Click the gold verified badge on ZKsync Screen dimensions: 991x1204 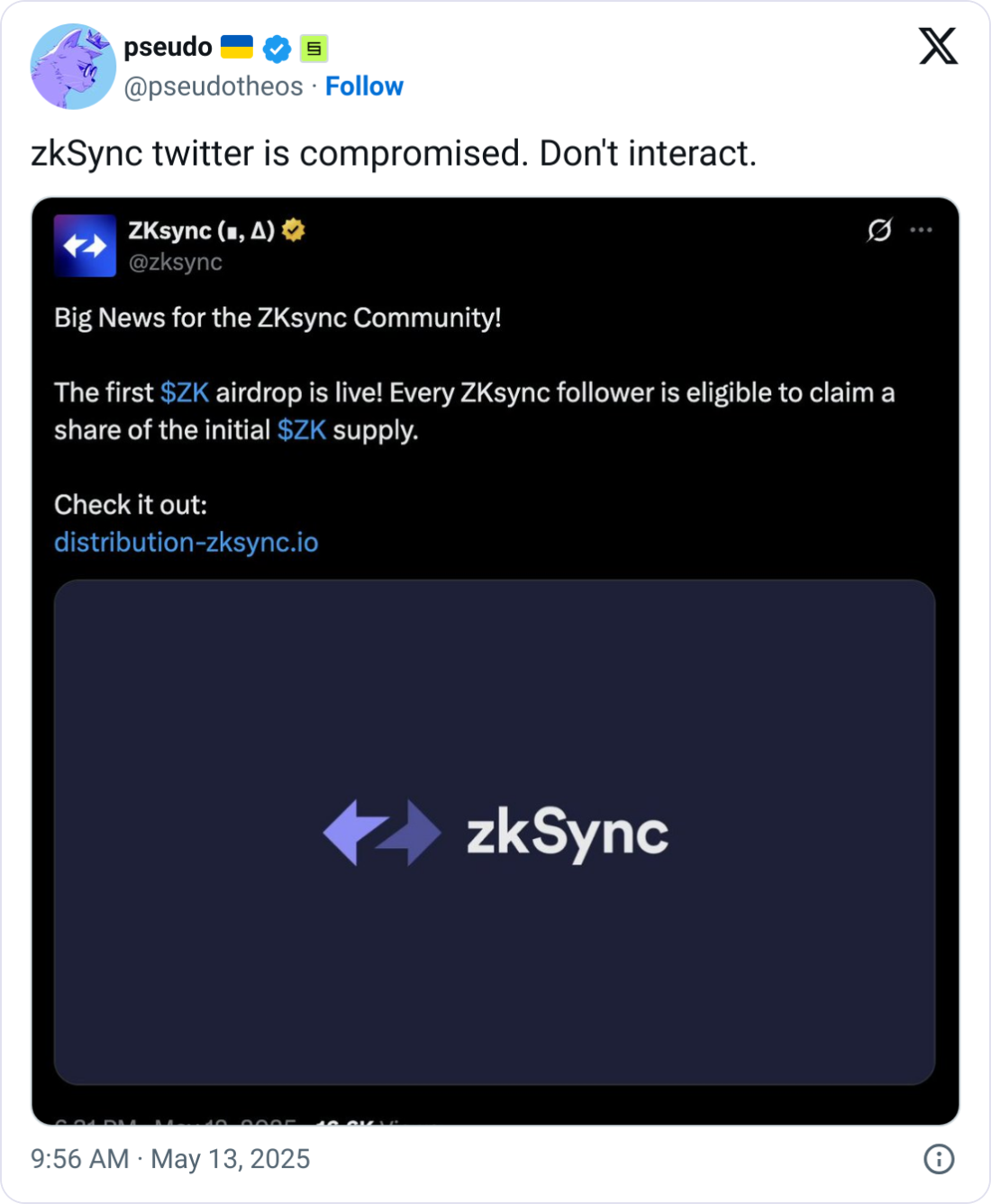coord(293,231)
